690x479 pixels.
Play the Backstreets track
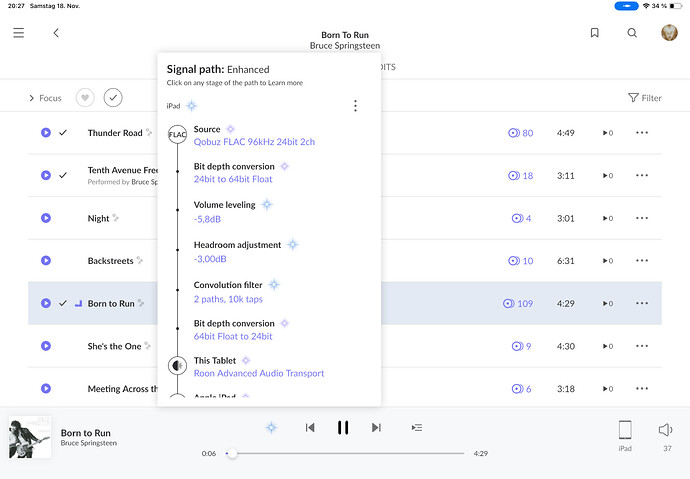(x=46, y=260)
